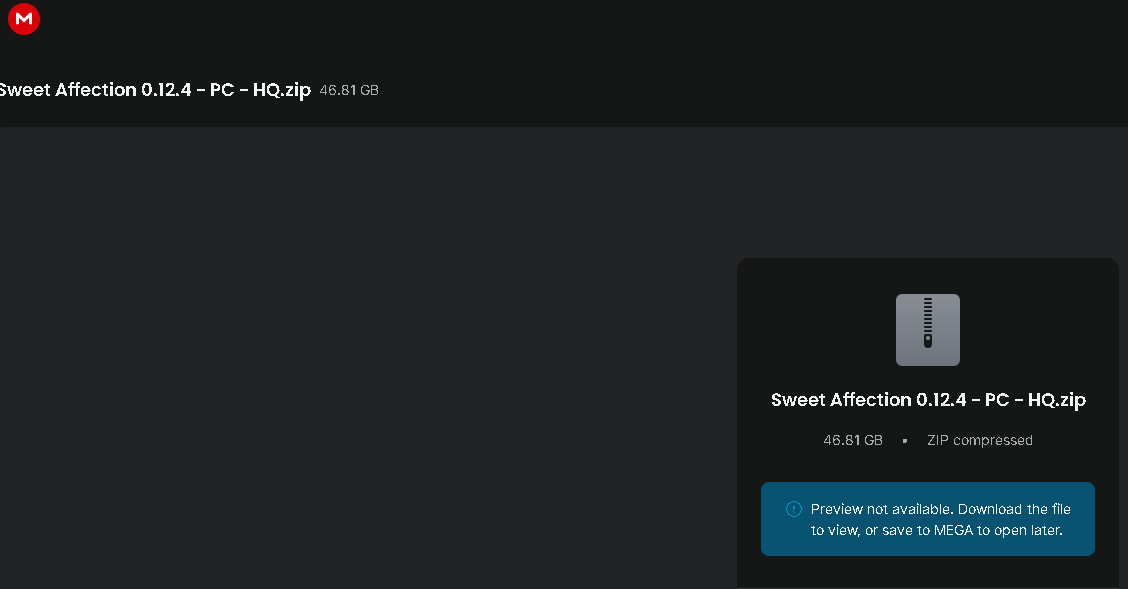Click the 46.81 GB size in file card
This screenshot has height=589, width=1128.
(x=852, y=440)
